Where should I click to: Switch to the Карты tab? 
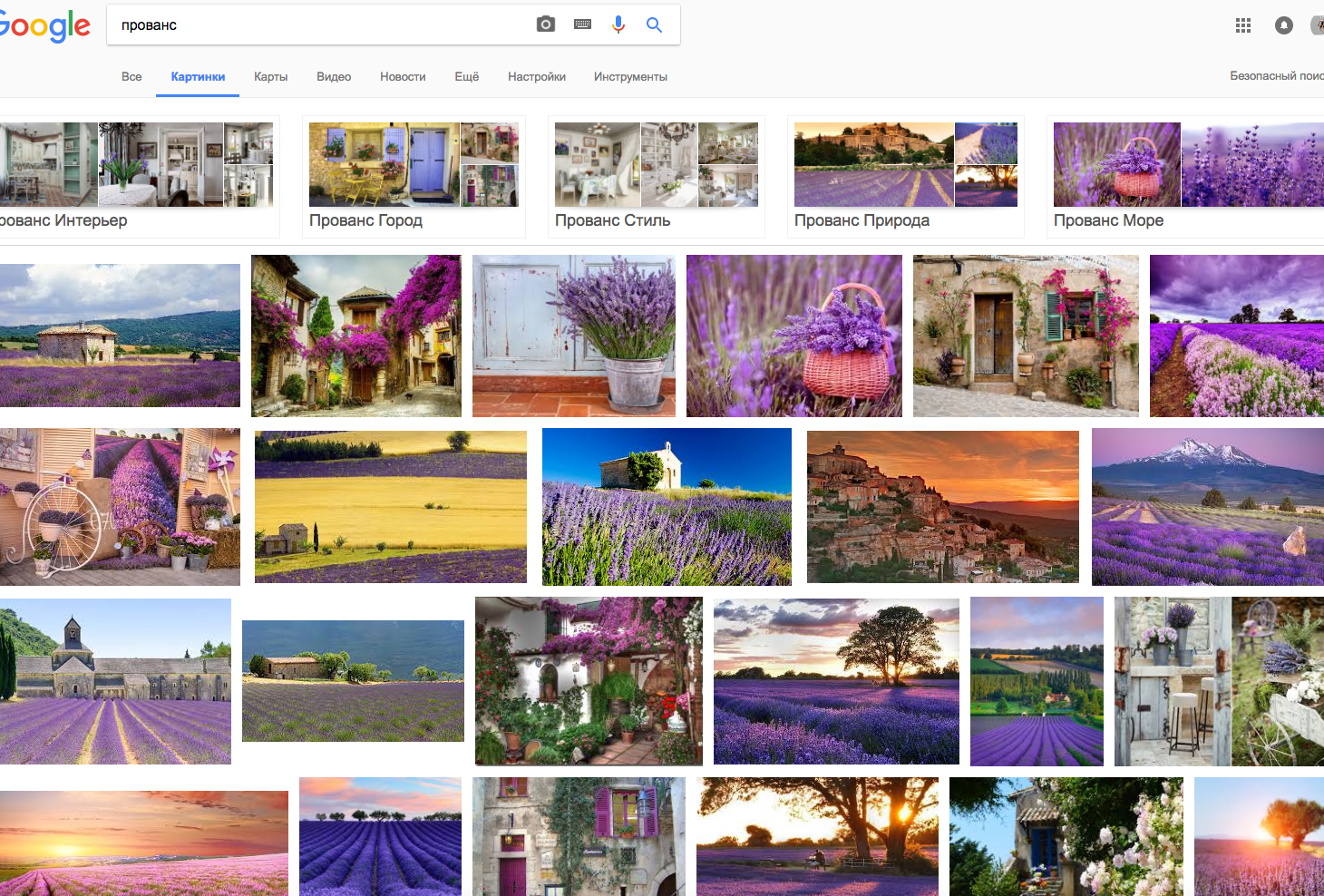click(x=270, y=77)
